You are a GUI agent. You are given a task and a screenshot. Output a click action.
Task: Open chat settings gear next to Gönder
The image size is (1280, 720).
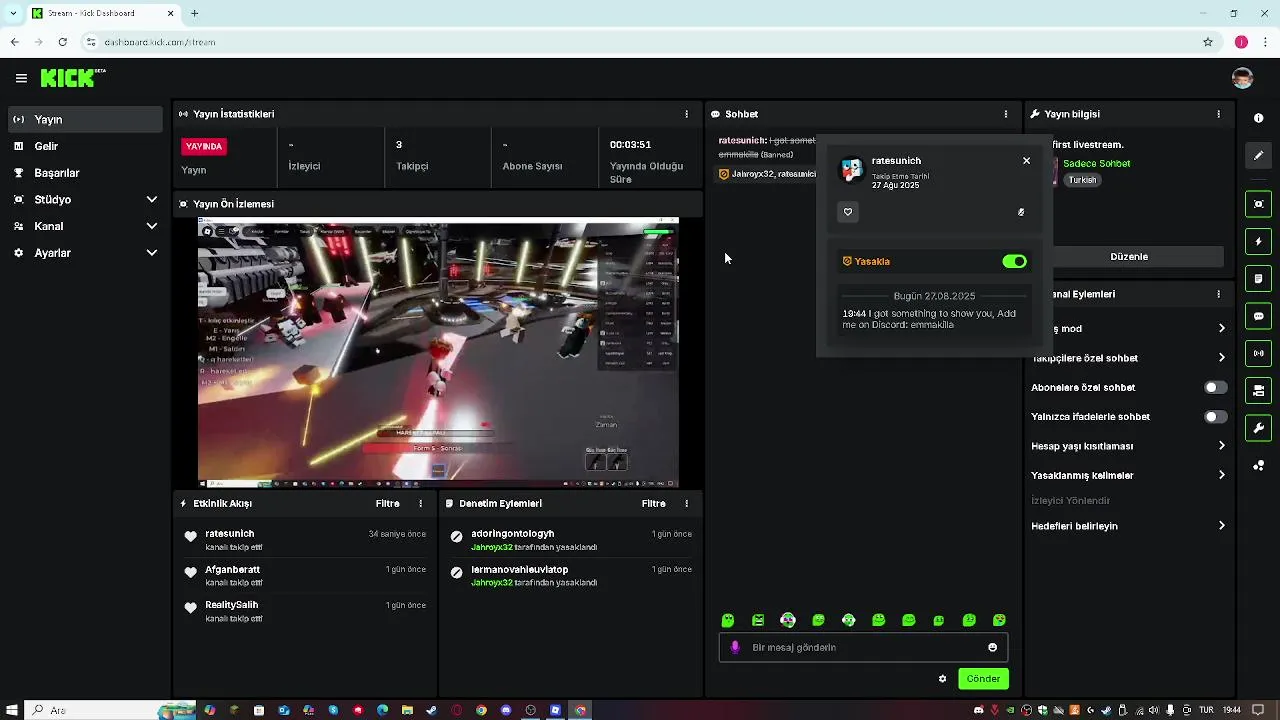coord(942,679)
